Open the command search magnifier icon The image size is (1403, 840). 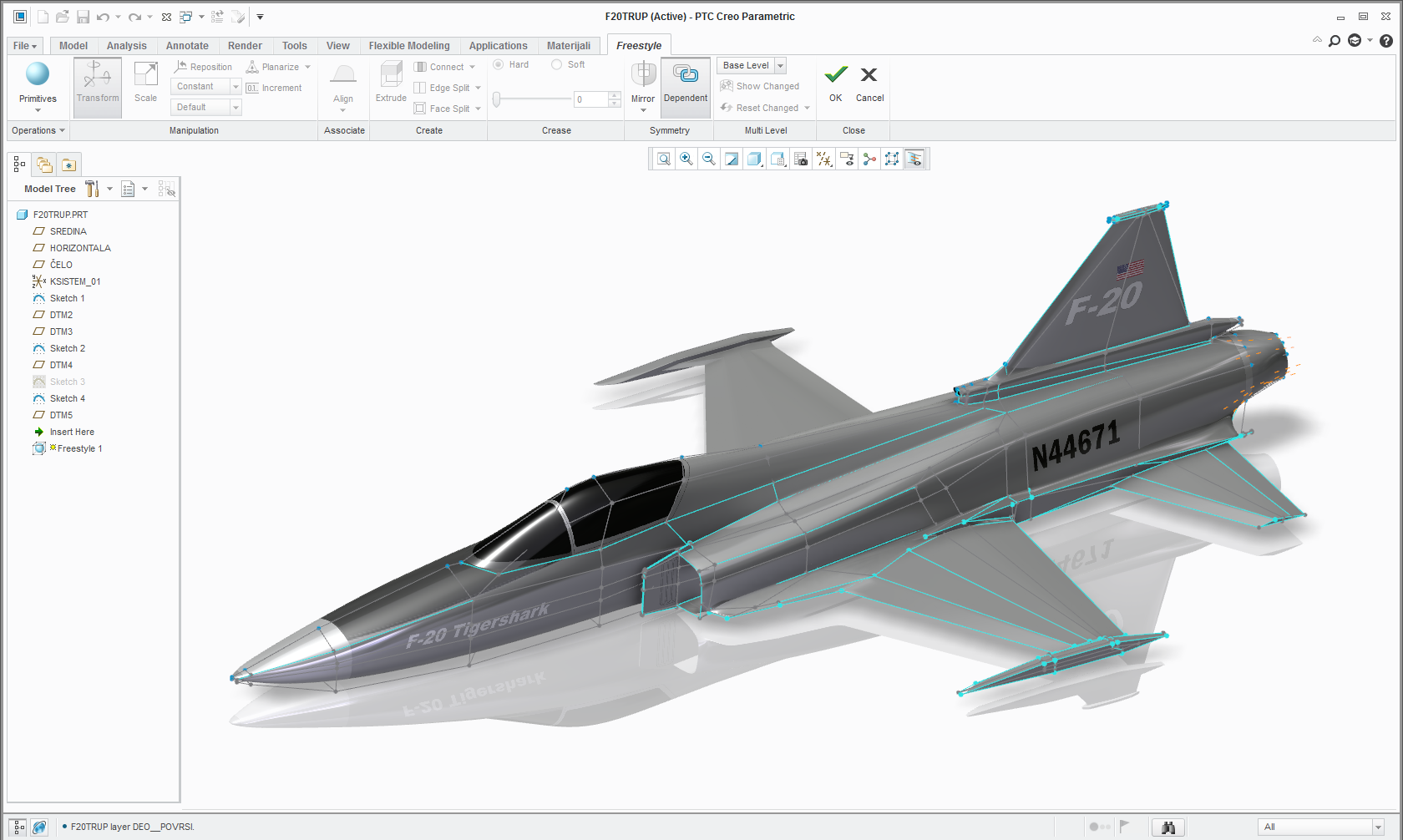(1335, 40)
